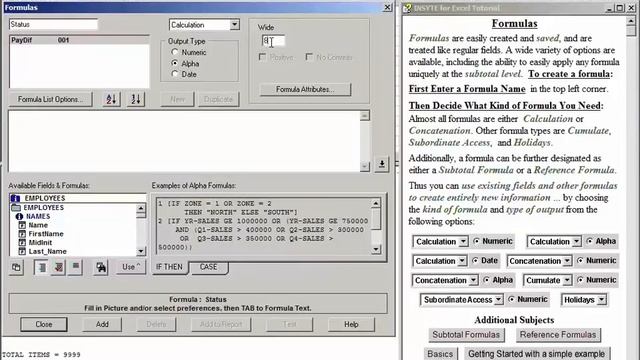Click the collapsed list view icon
640x360 pixels.
coord(76,268)
